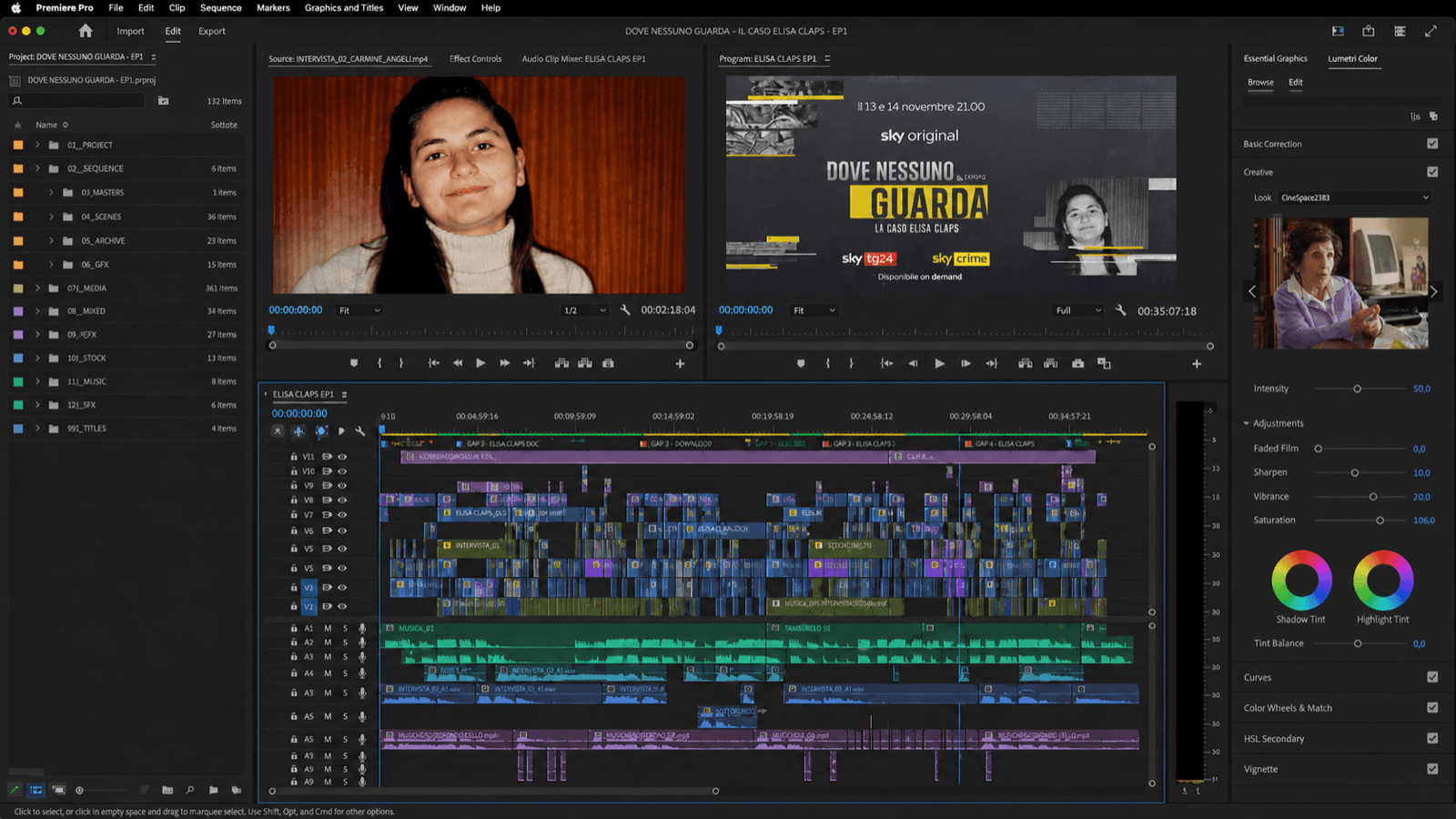Open Graphics and Titles menu

click(344, 7)
